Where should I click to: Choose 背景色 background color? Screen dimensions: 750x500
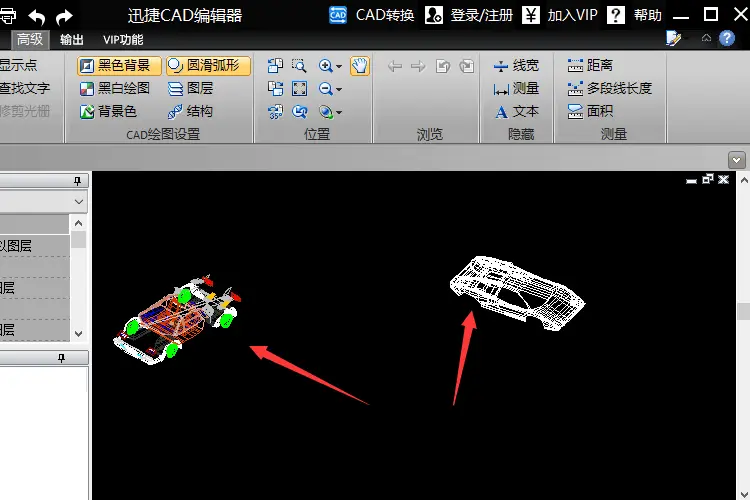[108, 111]
